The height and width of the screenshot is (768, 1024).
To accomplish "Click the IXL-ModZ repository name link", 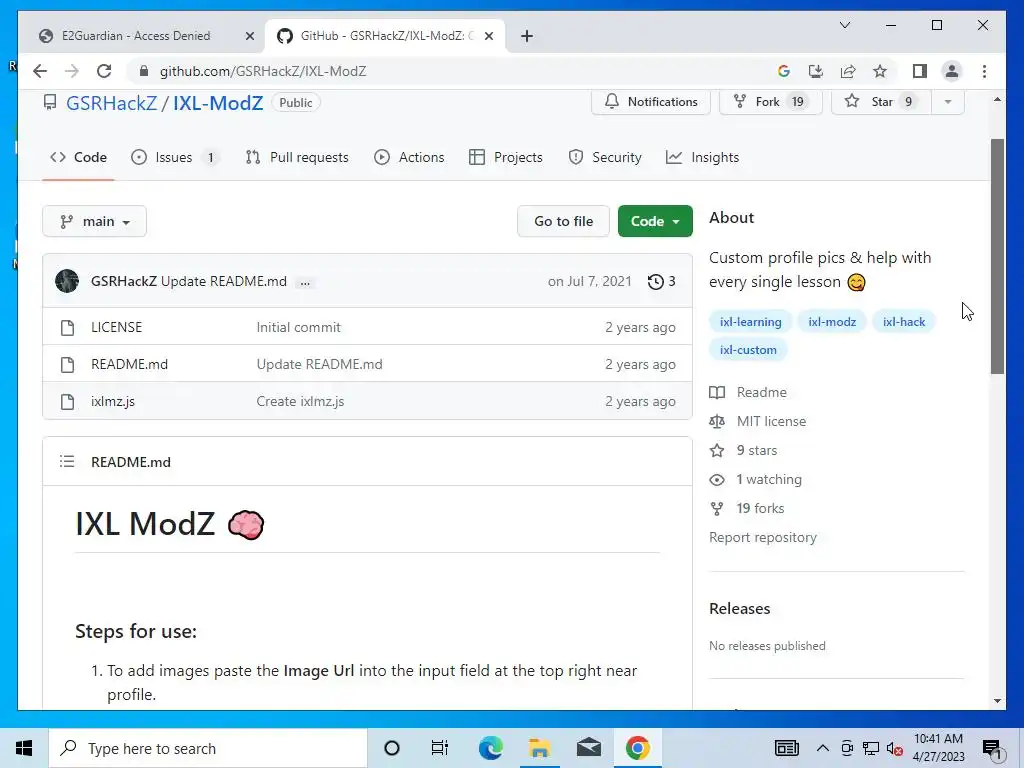I will (x=218, y=103).
